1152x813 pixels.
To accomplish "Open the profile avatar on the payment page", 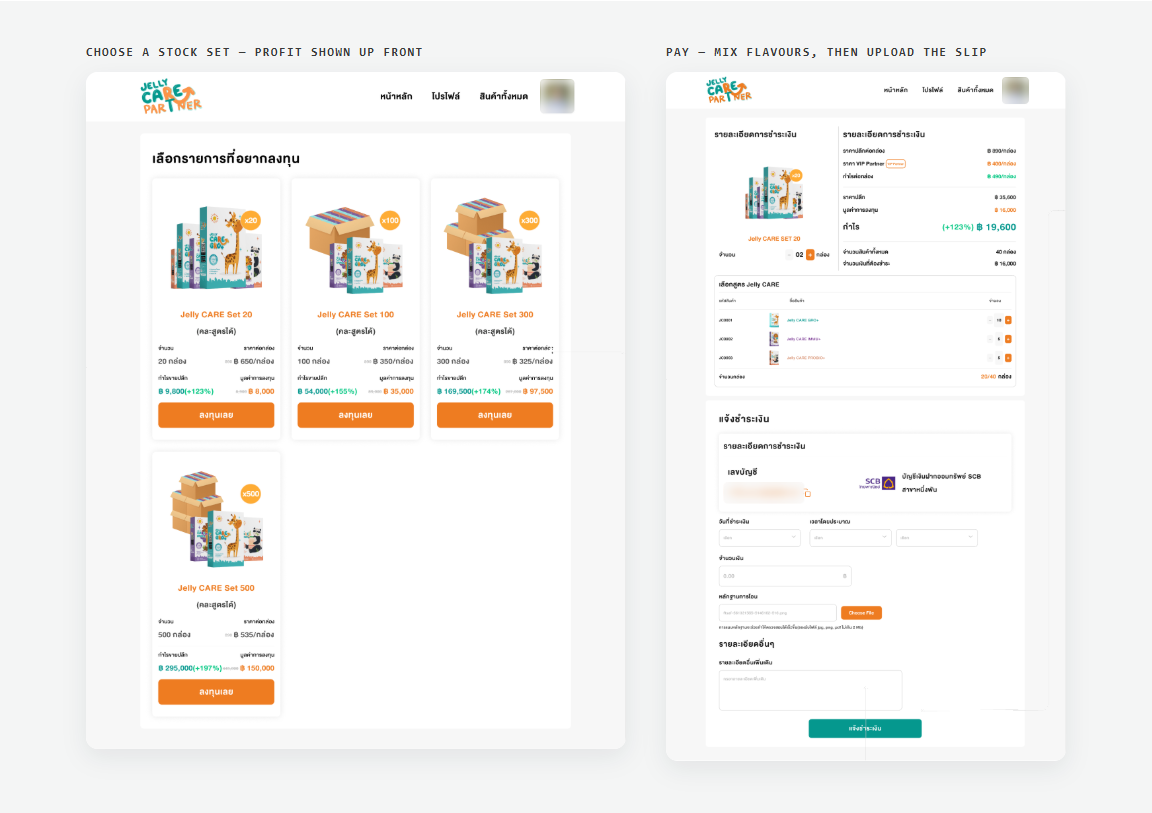I will click(x=1015, y=90).
